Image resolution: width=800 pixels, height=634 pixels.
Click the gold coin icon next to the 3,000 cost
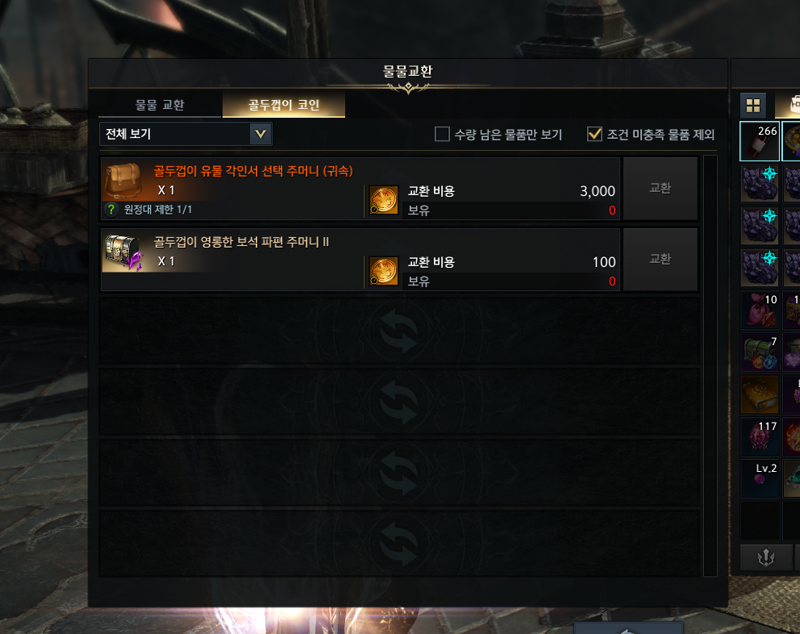point(384,200)
